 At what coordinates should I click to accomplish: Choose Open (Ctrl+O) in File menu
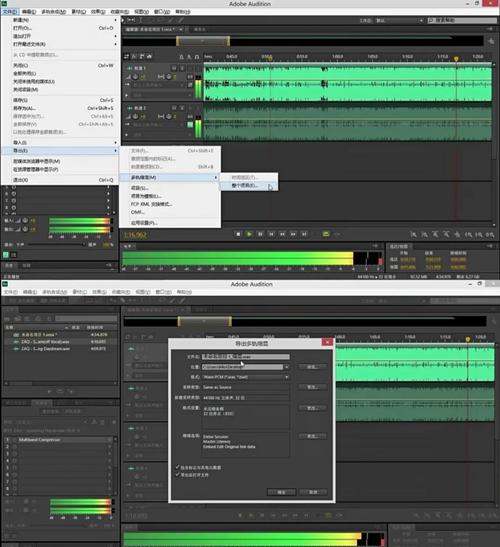coord(61,28)
